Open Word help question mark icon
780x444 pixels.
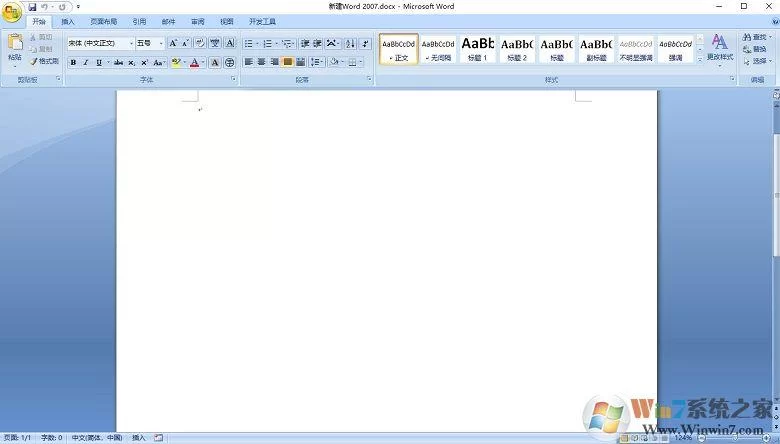775,21
